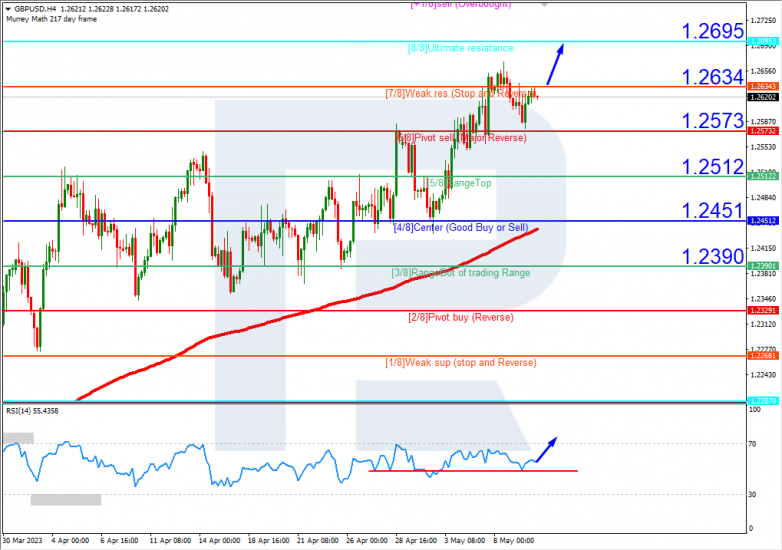
Task: Click the large 1.2451 level label
Action: click(713, 210)
